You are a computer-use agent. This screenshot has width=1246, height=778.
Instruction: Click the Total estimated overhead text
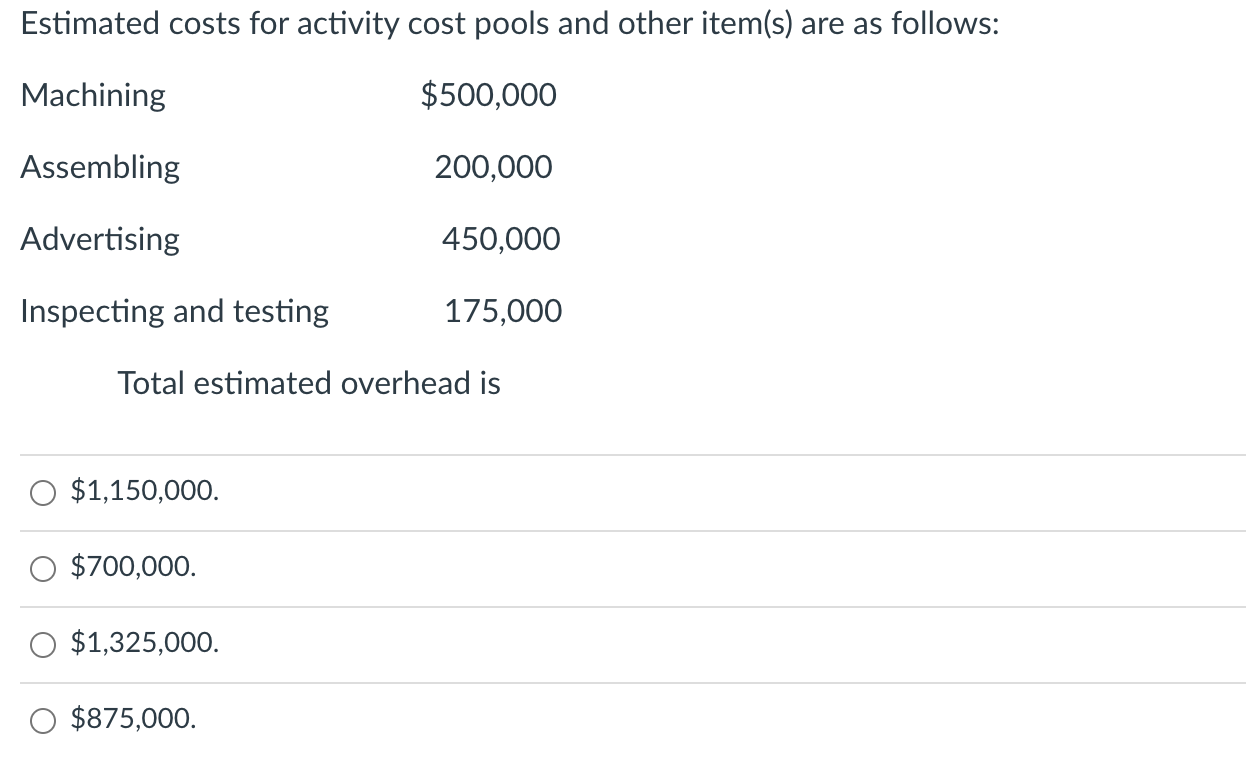coord(308,383)
